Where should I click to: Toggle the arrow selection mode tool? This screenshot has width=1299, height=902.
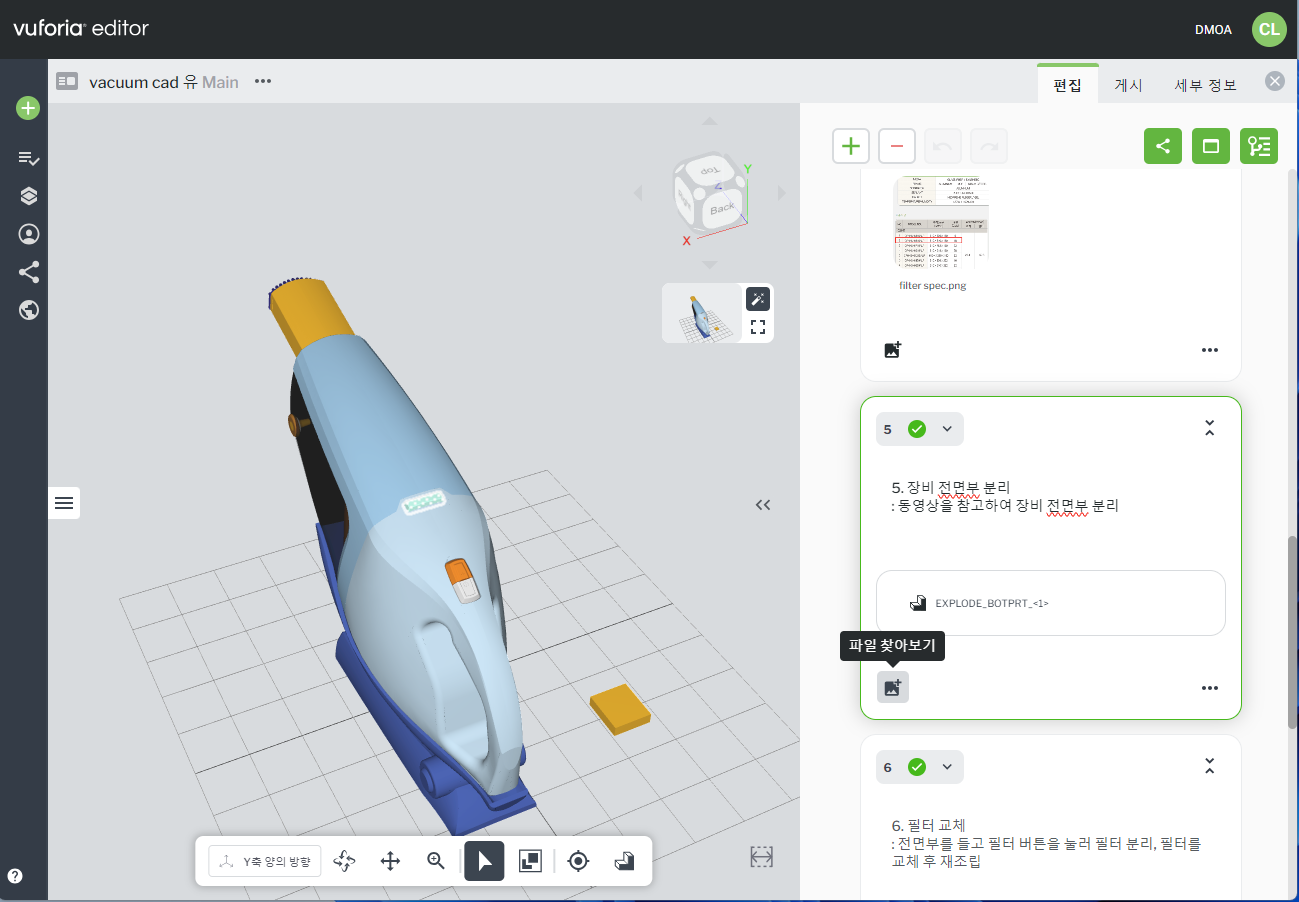click(484, 861)
